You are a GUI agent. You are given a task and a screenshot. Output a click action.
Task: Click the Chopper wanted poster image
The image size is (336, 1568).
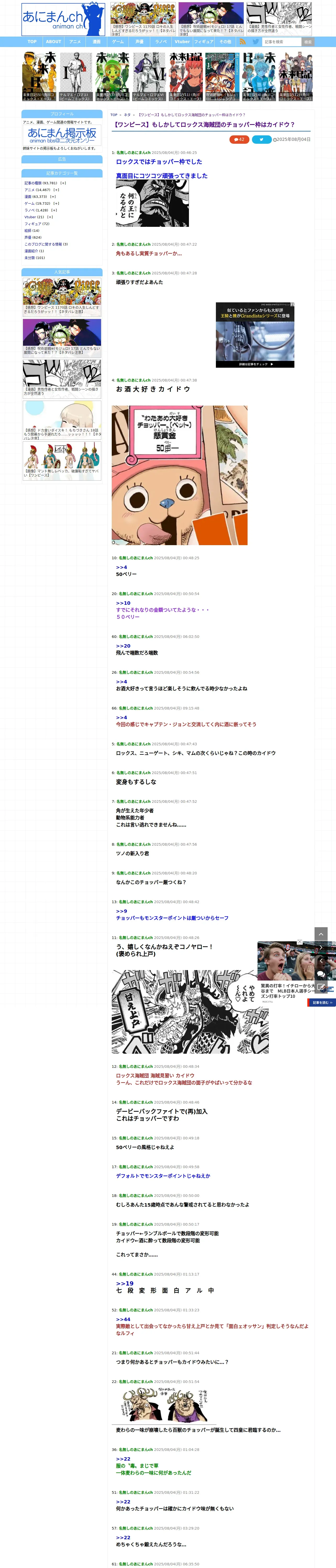pyautogui.click(x=179, y=475)
